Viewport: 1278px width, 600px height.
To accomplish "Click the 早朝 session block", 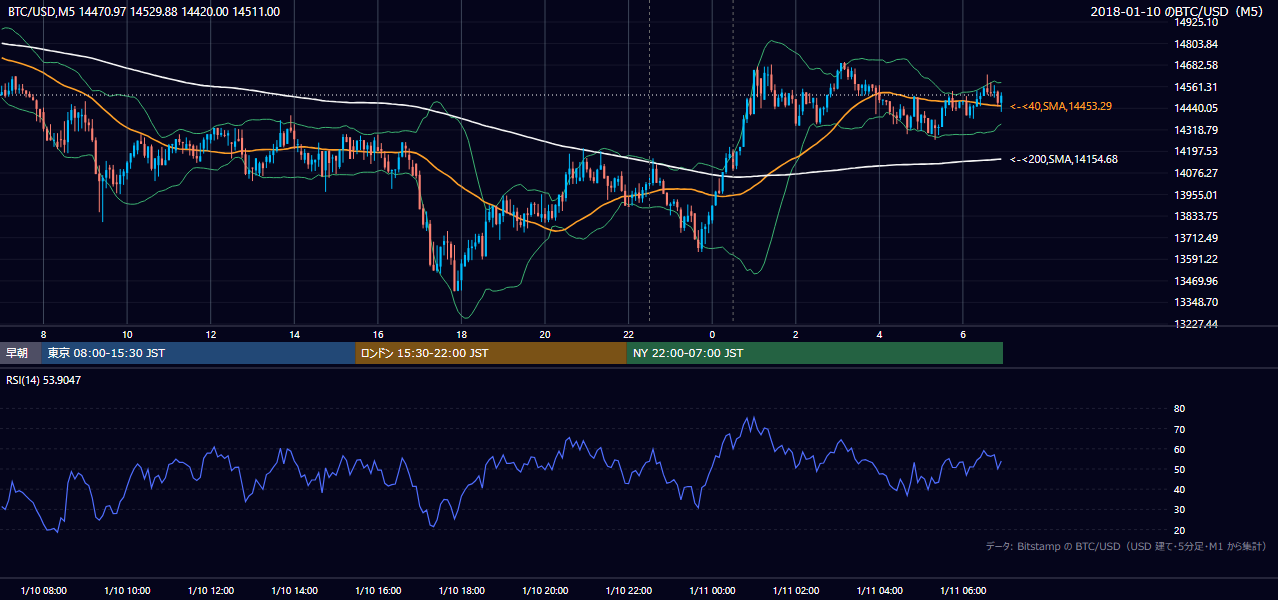I will [x=20, y=353].
